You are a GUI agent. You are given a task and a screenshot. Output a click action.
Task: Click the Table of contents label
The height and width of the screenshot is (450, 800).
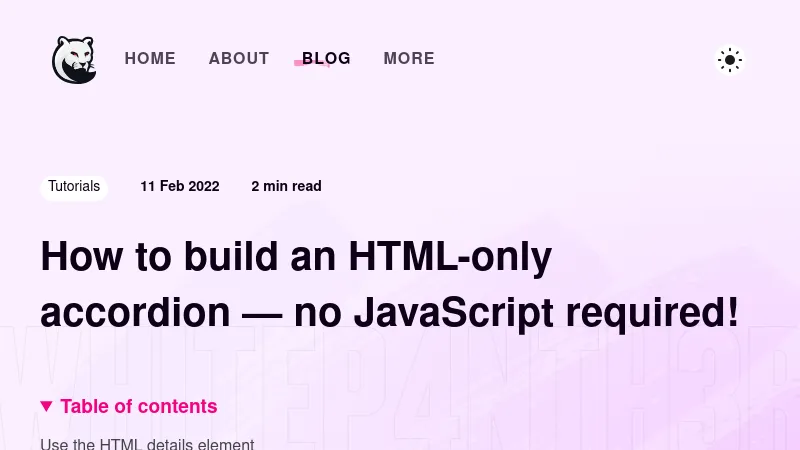[139, 406]
